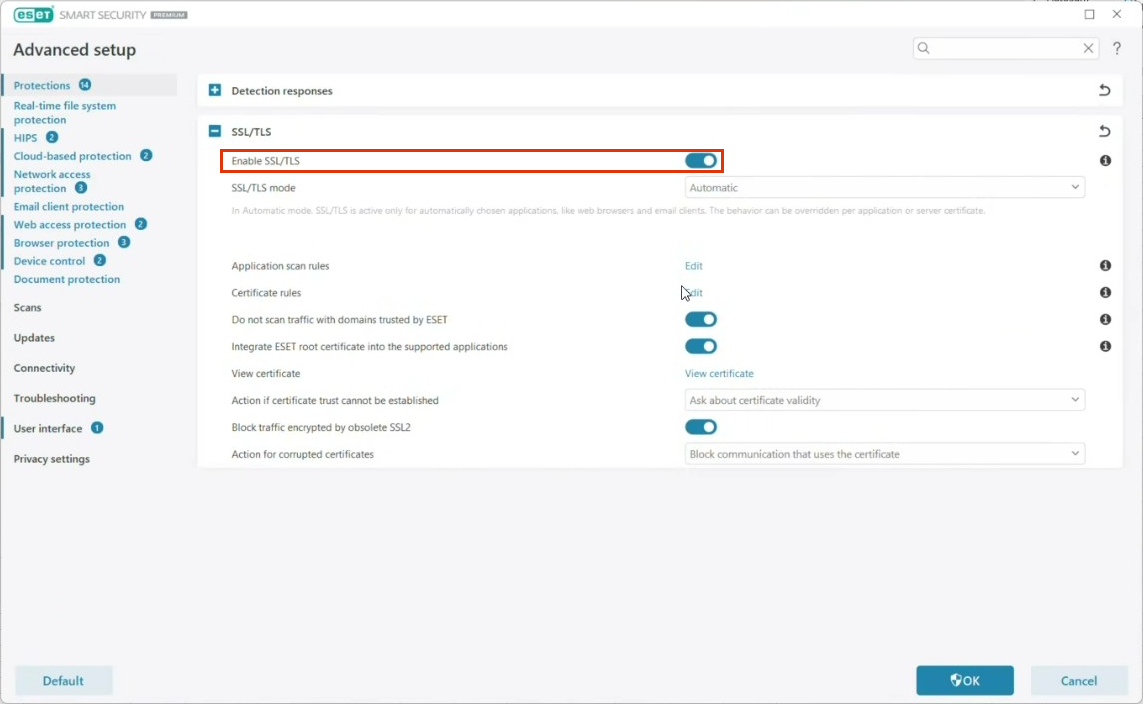Viewport: 1143px width, 704px height.
Task: Go to Scans section
Action: (x=27, y=308)
